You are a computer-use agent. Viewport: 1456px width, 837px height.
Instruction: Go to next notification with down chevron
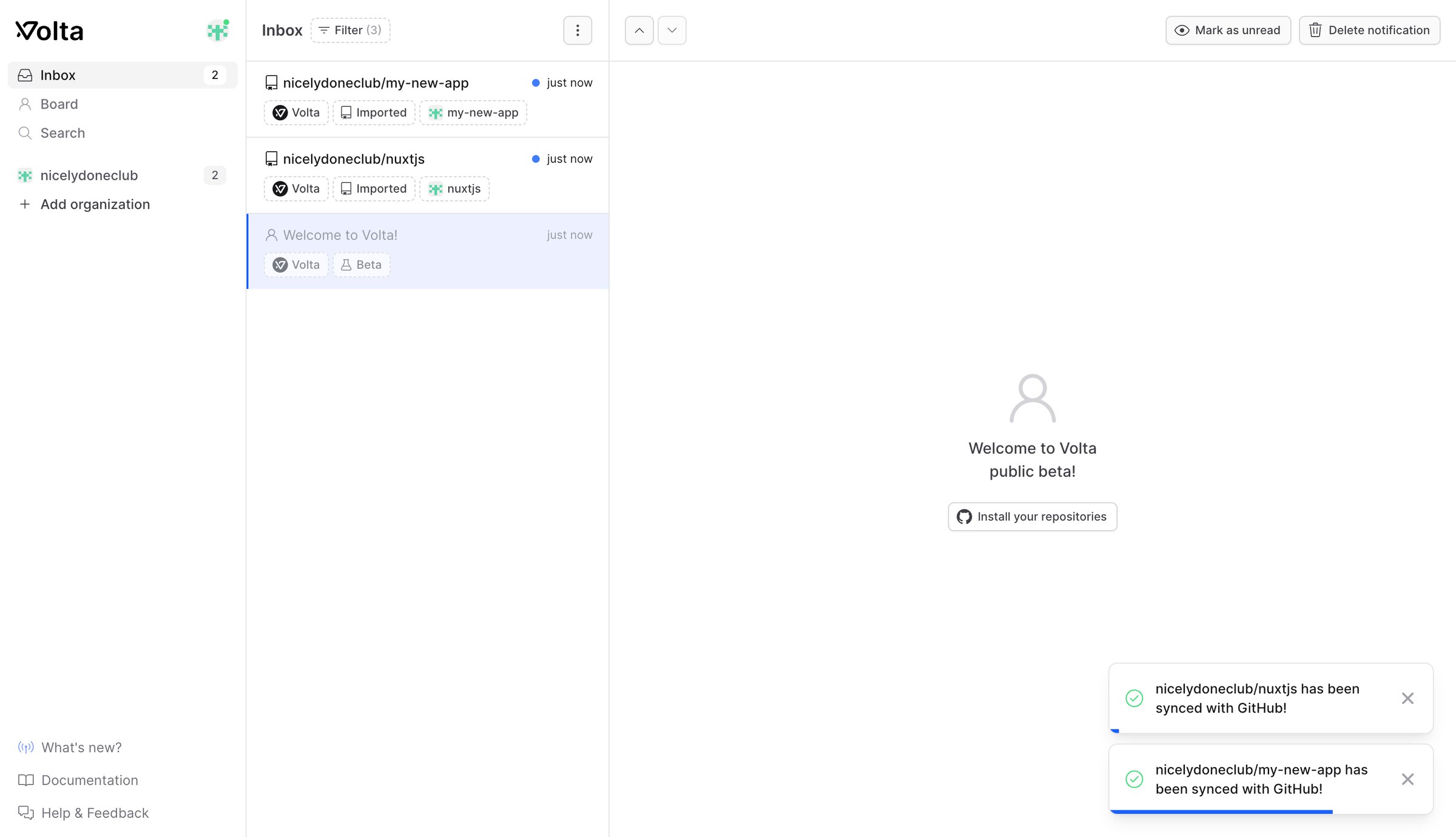(672, 30)
